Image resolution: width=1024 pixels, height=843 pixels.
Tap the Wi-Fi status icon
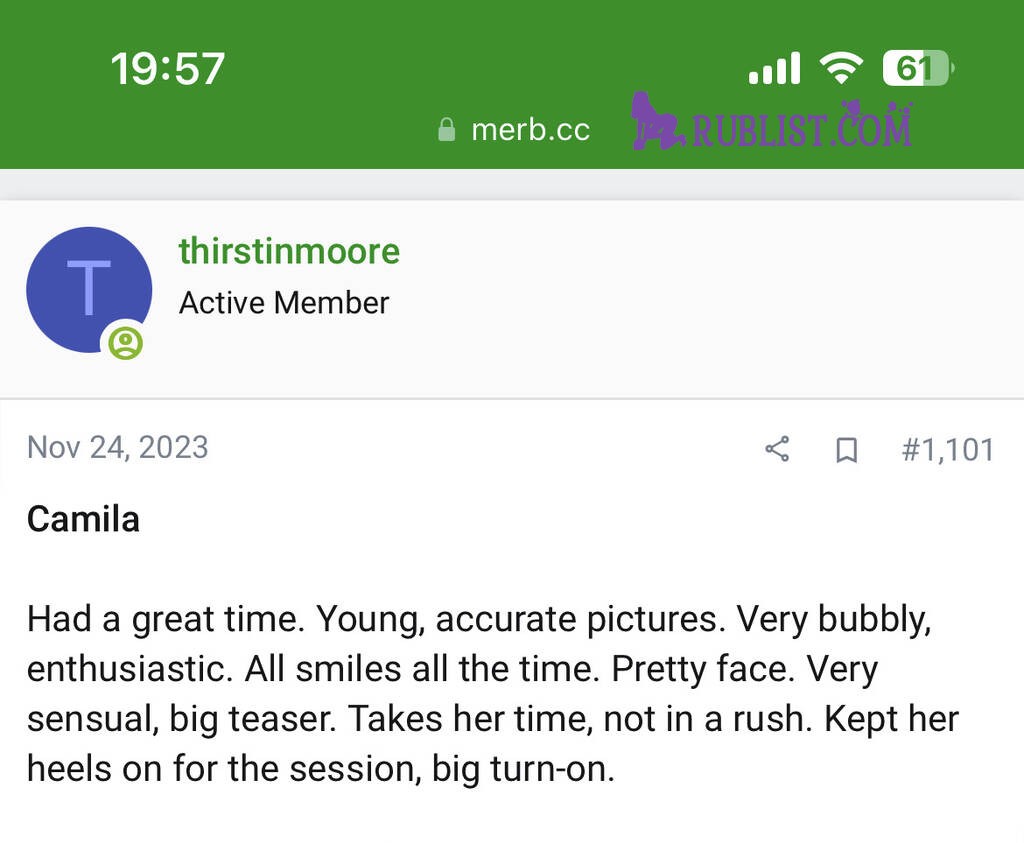[x=840, y=68]
